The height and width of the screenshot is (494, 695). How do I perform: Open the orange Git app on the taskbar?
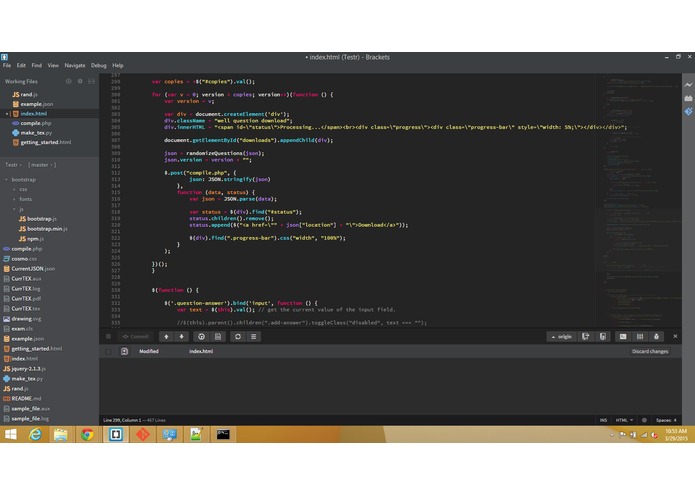(x=142, y=435)
